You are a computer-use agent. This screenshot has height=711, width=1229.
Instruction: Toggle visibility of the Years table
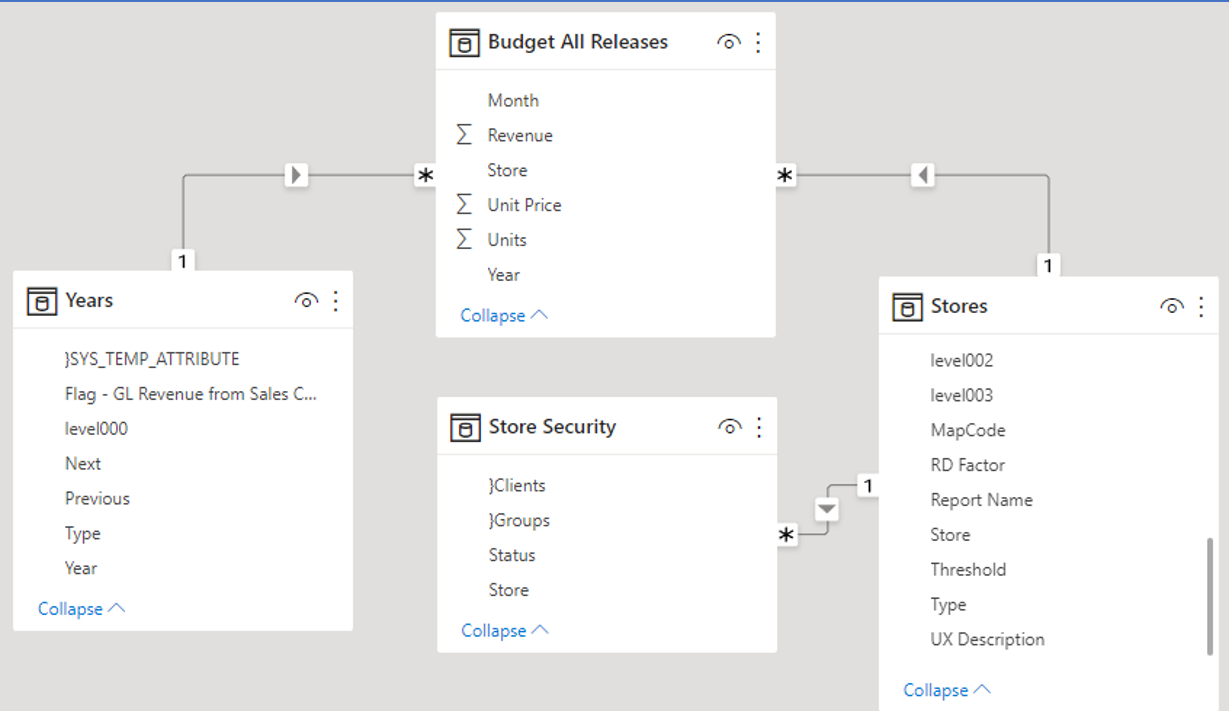306,301
